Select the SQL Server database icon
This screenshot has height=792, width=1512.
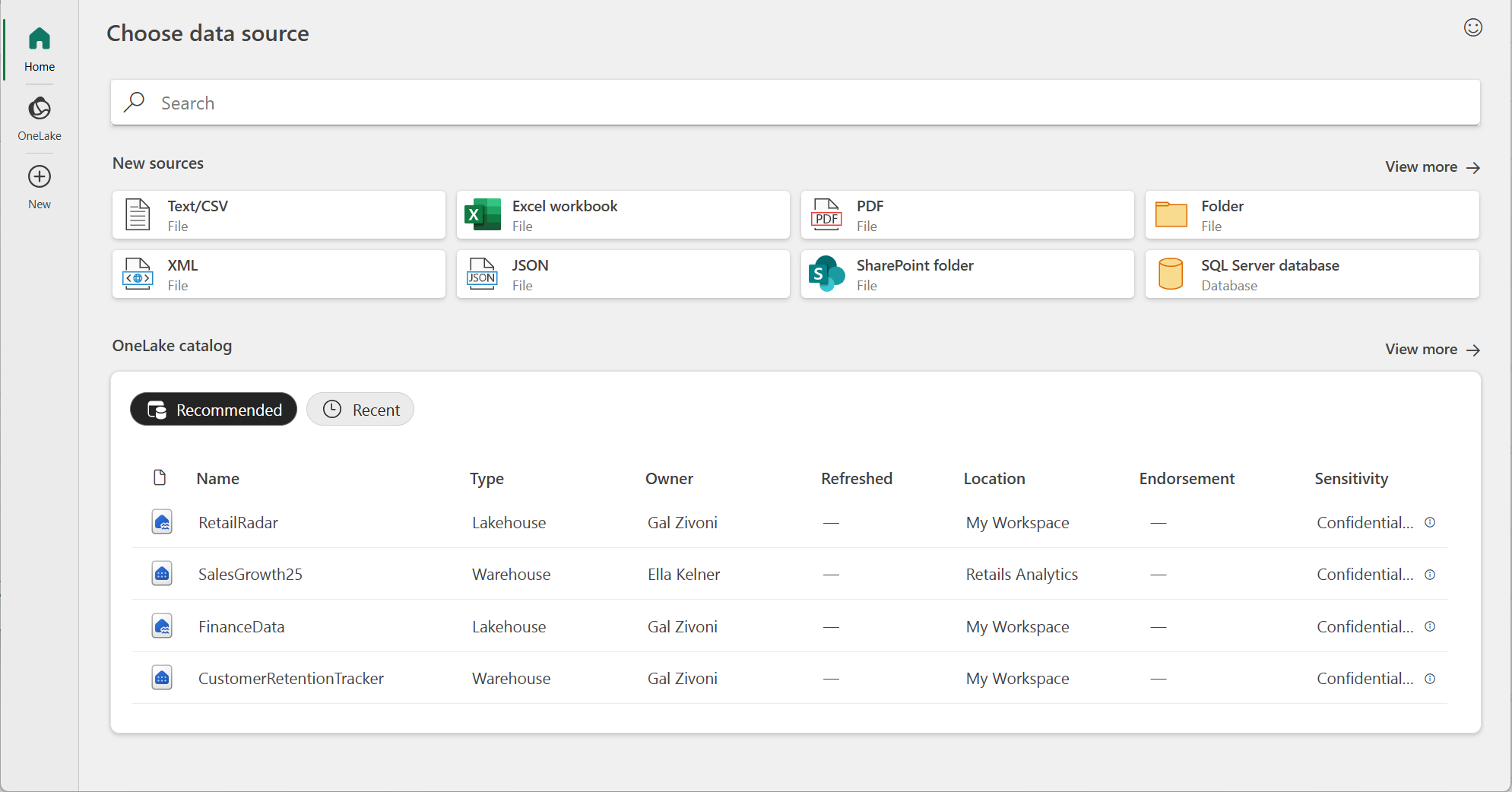[x=1171, y=274]
